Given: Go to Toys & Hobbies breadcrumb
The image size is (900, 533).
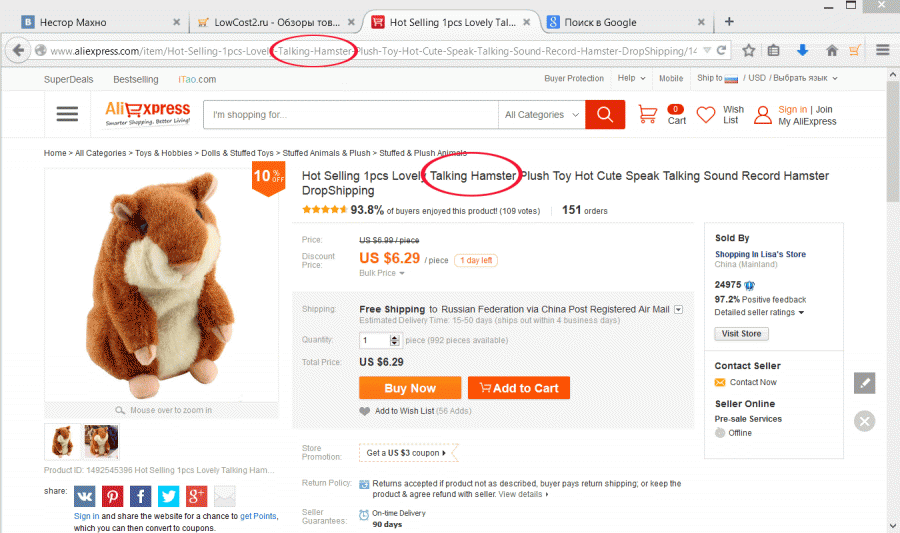Looking at the screenshot, I should tap(164, 153).
